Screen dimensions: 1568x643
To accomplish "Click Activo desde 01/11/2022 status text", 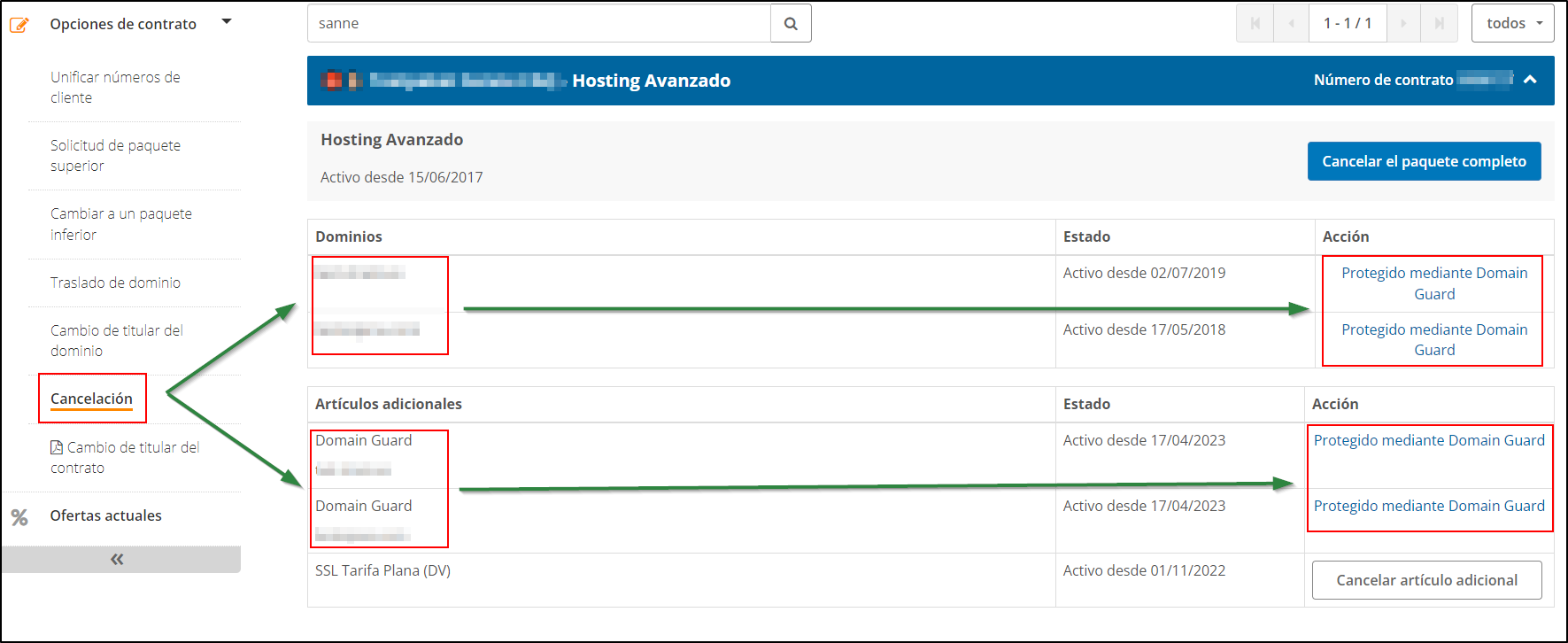I will [x=1144, y=570].
